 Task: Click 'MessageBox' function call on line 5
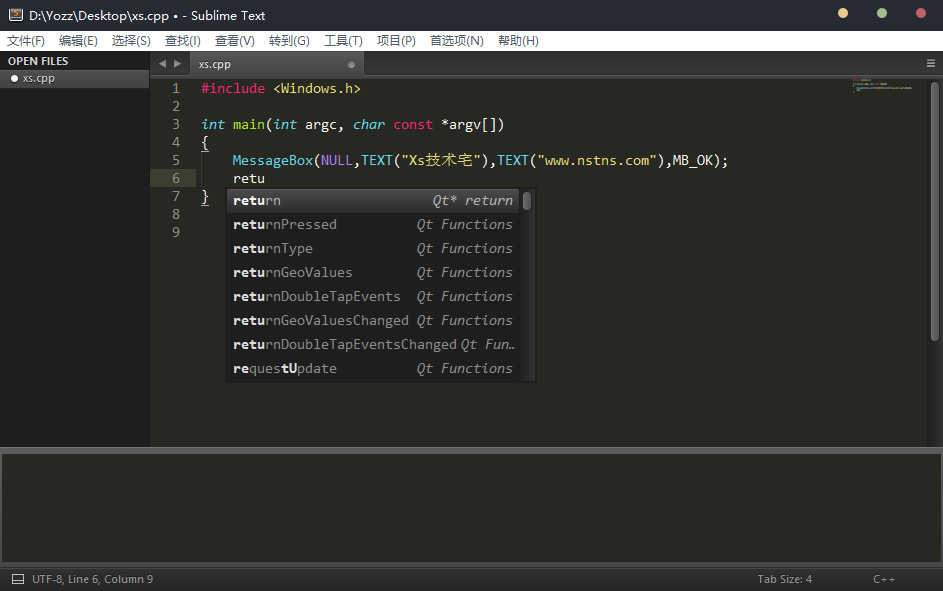[272, 161]
